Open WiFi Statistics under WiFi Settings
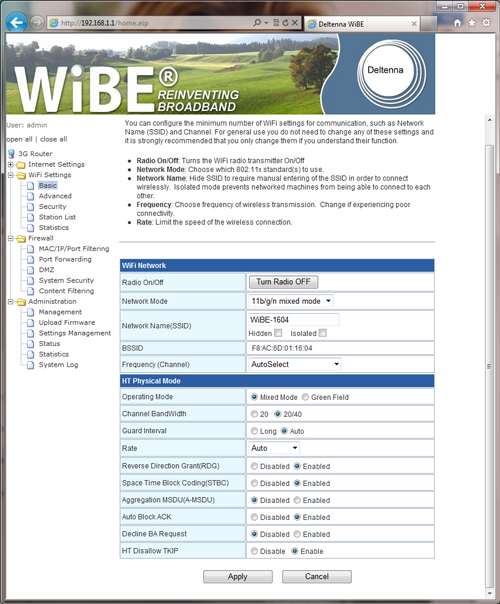 click(54, 228)
